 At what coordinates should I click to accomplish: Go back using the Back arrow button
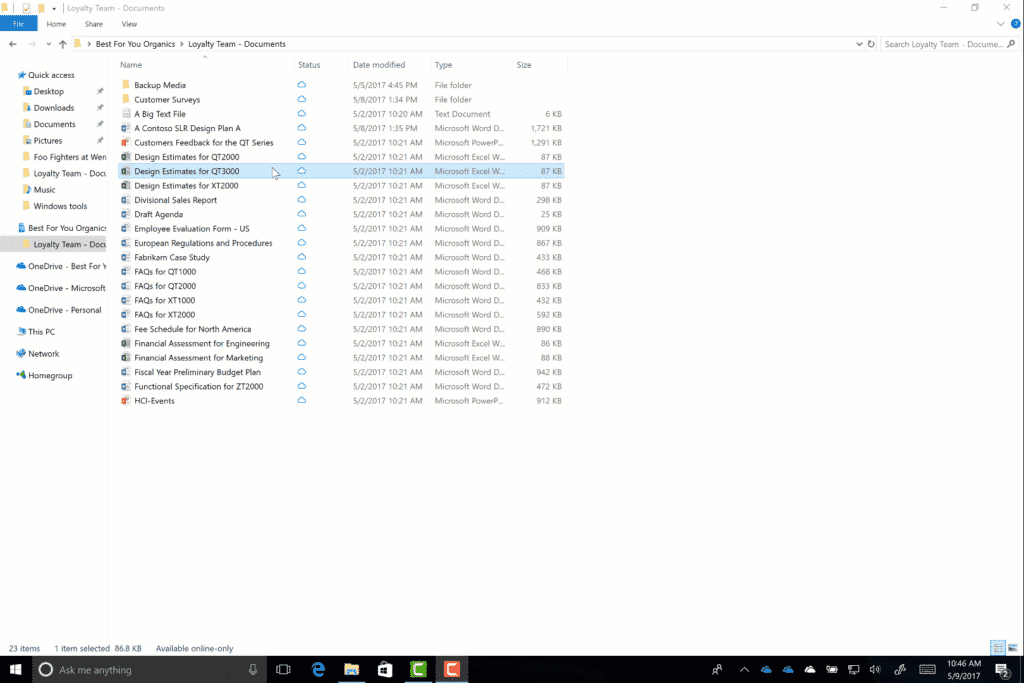[x=12, y=44]
